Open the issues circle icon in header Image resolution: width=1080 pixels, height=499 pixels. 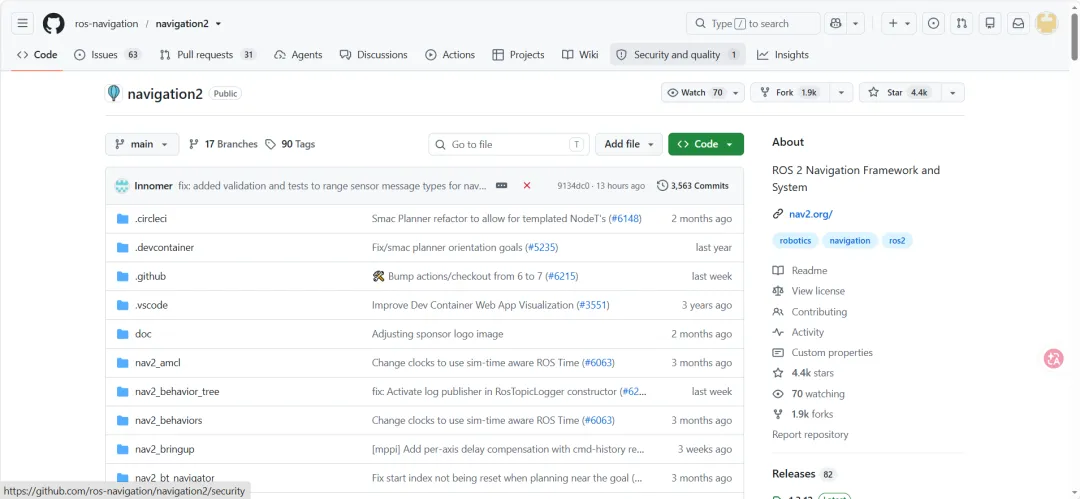933,23
